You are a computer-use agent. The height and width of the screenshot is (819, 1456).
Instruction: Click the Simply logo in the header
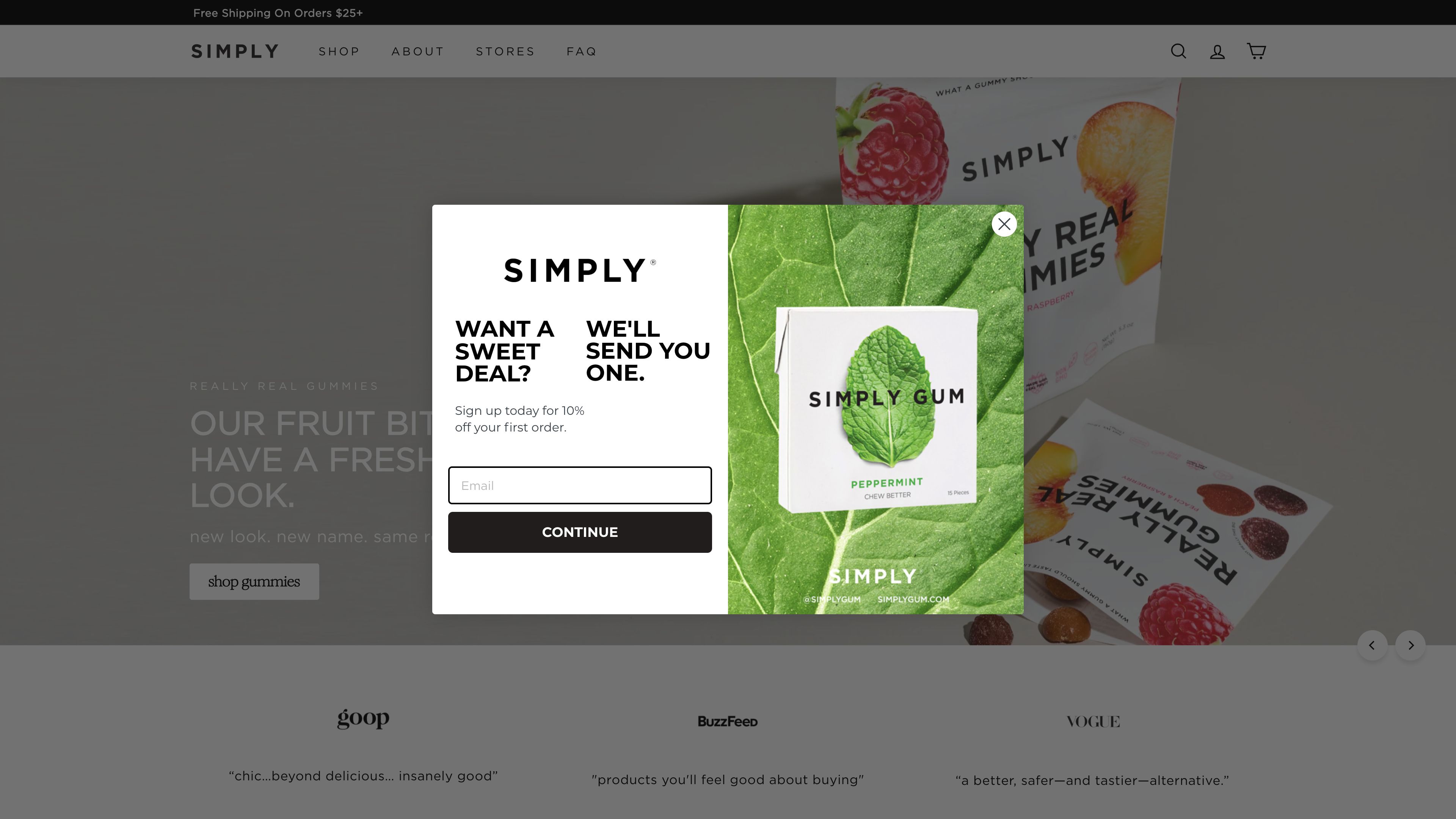[x=234, y=51]
